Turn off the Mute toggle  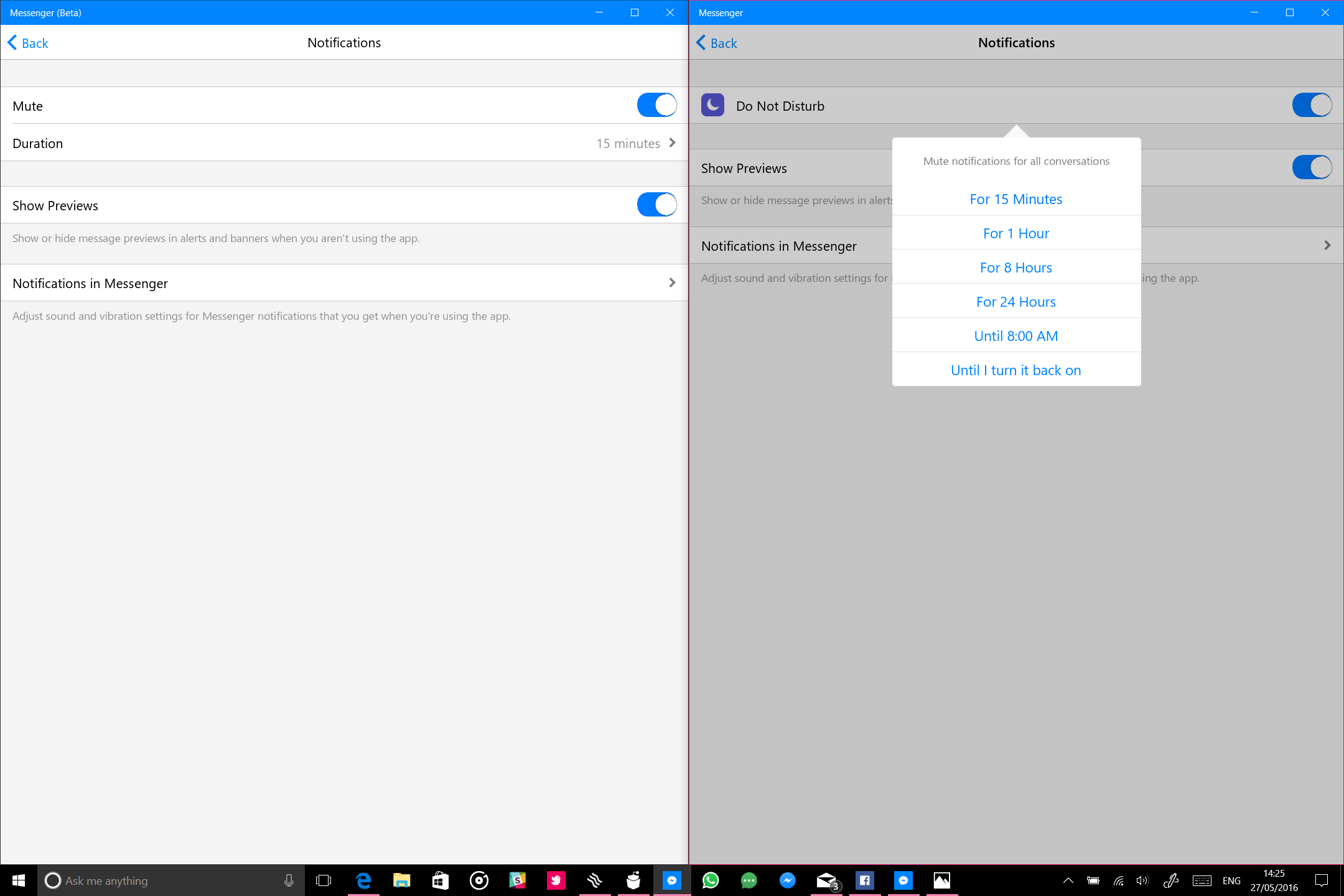[x=656, y=105]
